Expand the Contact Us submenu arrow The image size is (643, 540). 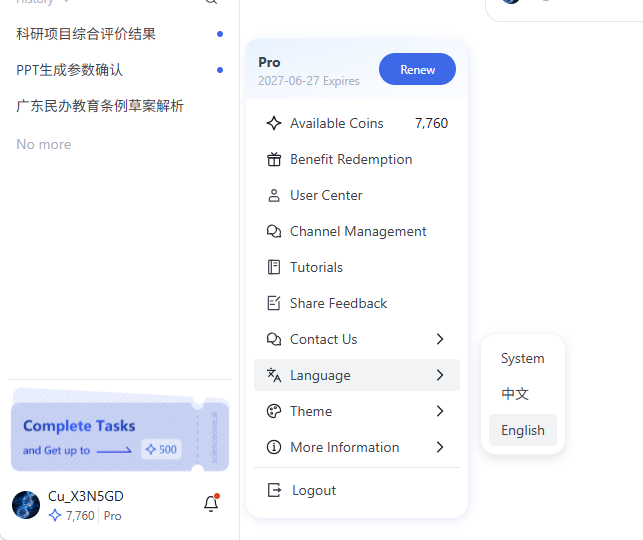coord(440,339)
